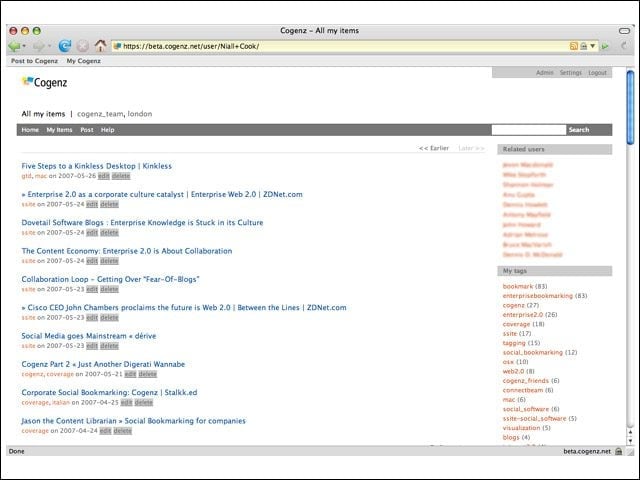Open Enterprise 2.0 as corporate culture catalyst link

162,194
